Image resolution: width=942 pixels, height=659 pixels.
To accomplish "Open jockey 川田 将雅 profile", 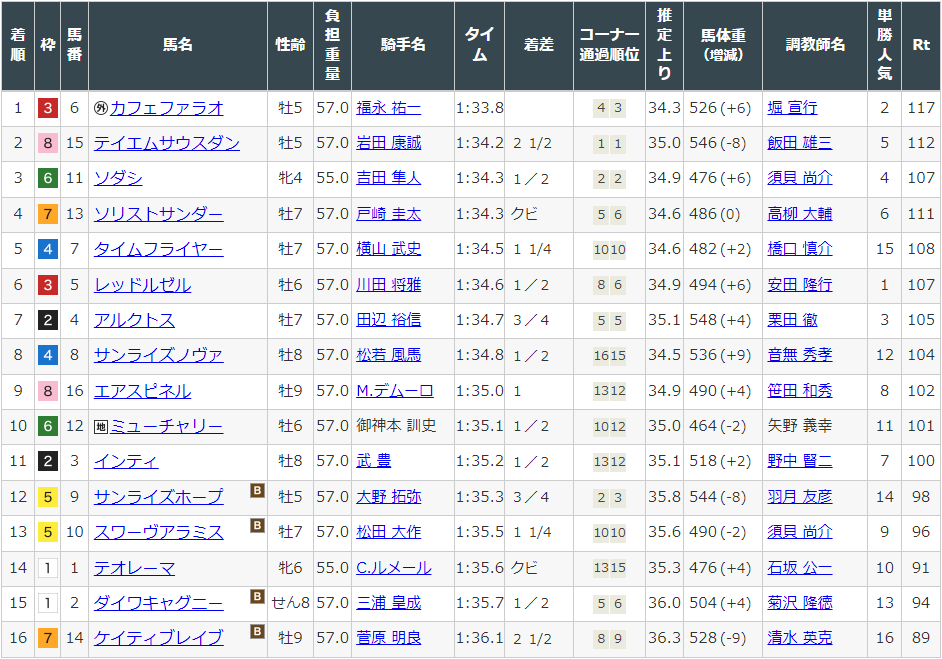I will point(389,285).
